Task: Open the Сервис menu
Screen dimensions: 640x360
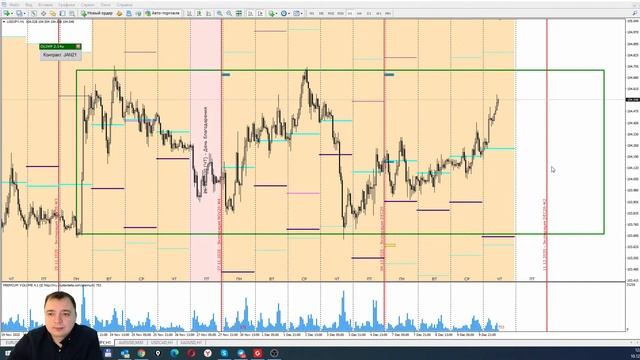Action: click(87, 5)
